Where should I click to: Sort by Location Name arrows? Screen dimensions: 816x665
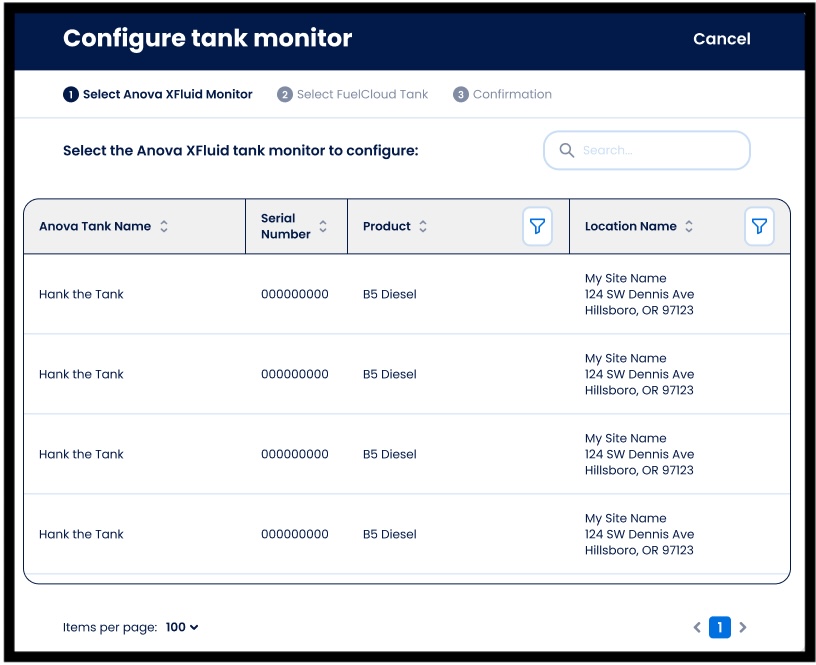pos(689,226)
